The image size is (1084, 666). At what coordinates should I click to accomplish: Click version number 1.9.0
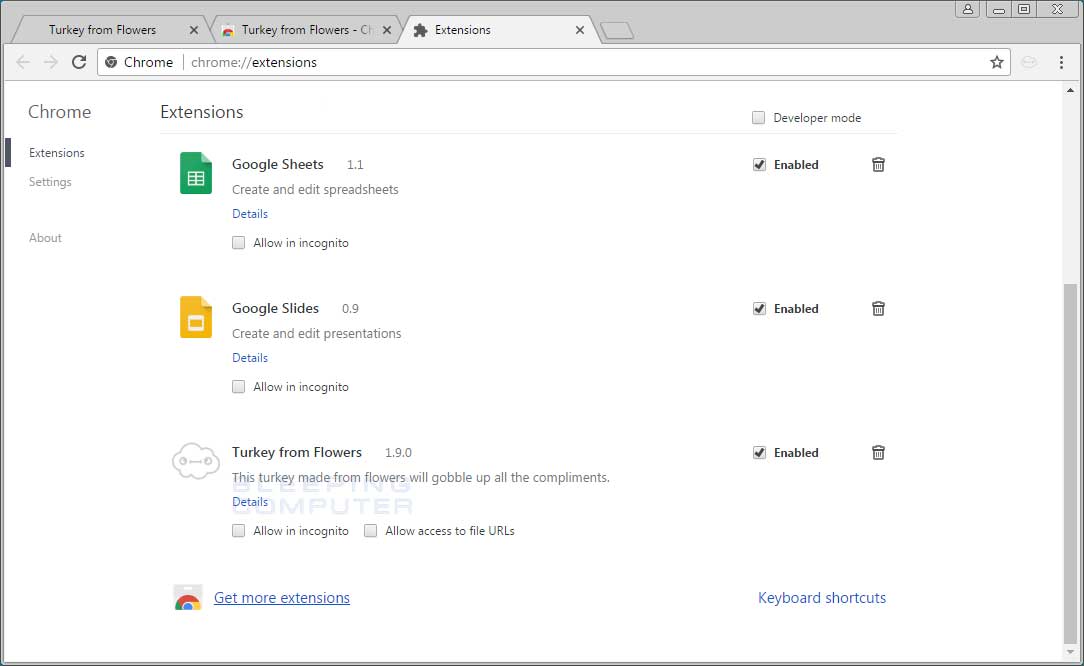click(398, 453)
